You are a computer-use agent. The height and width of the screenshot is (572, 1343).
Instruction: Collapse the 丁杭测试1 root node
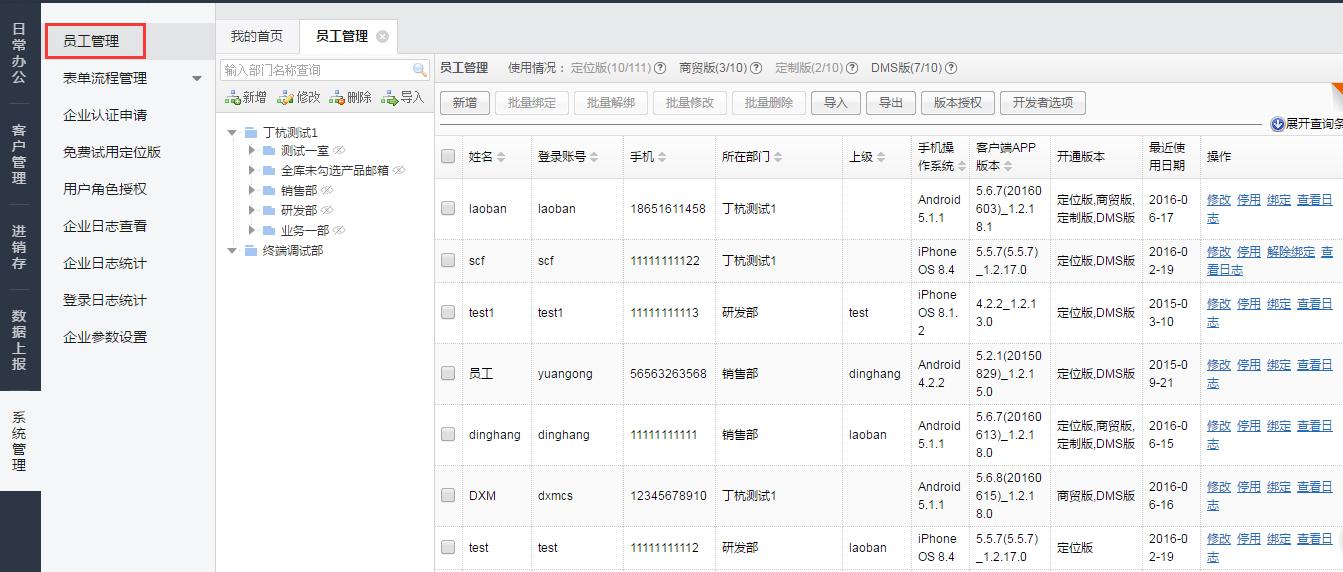[x=233, y=132]
